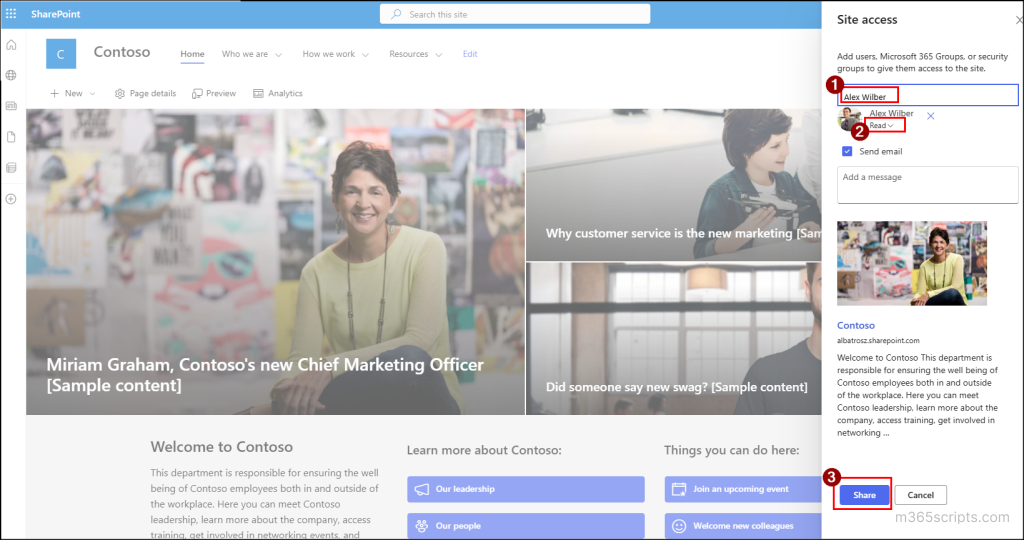
Task: Click the megaphone icon on Our leadership
Action: (x=422, y=489)
